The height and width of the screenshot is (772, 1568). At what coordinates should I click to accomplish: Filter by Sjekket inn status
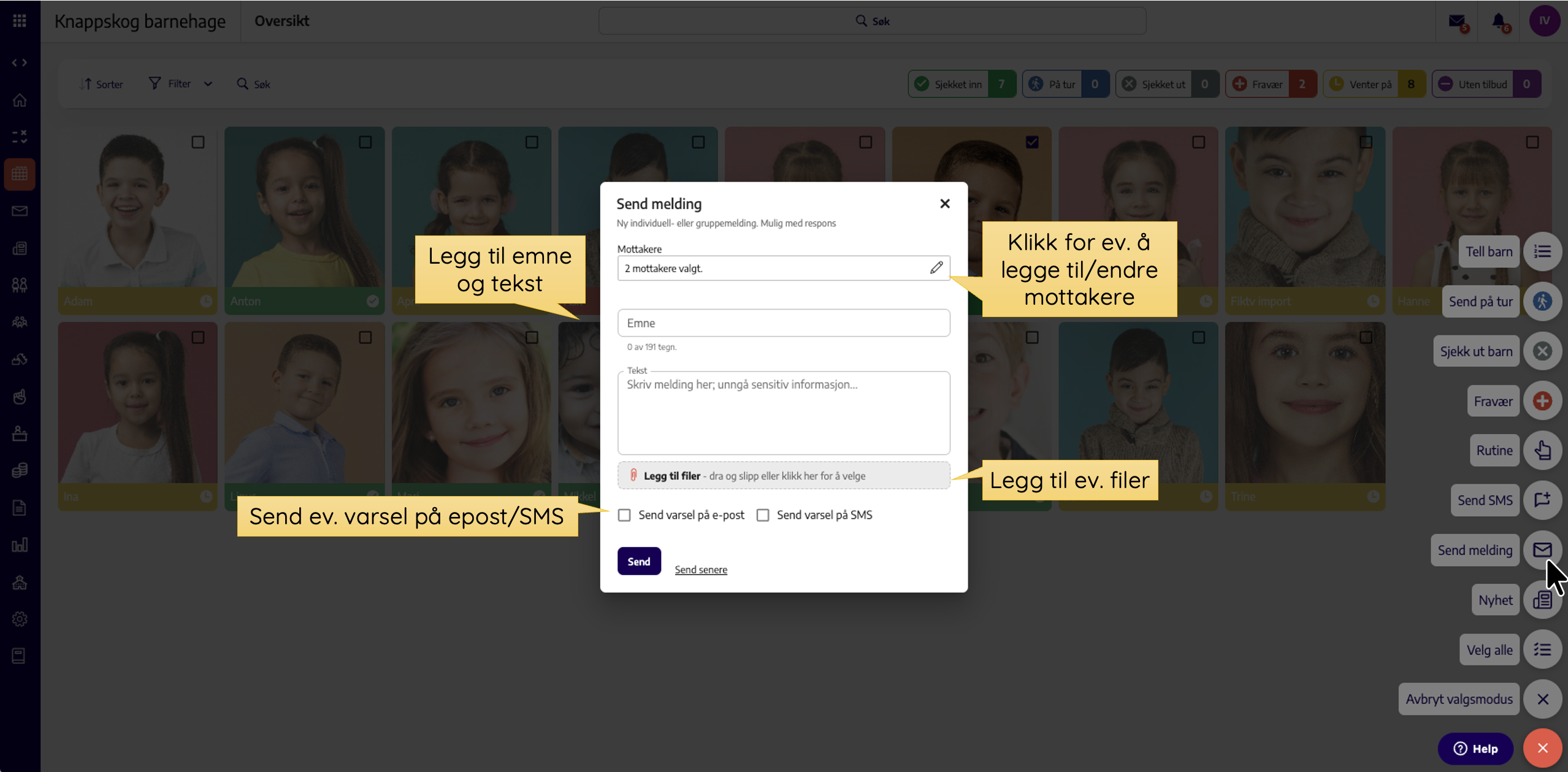tap(962, 84)
